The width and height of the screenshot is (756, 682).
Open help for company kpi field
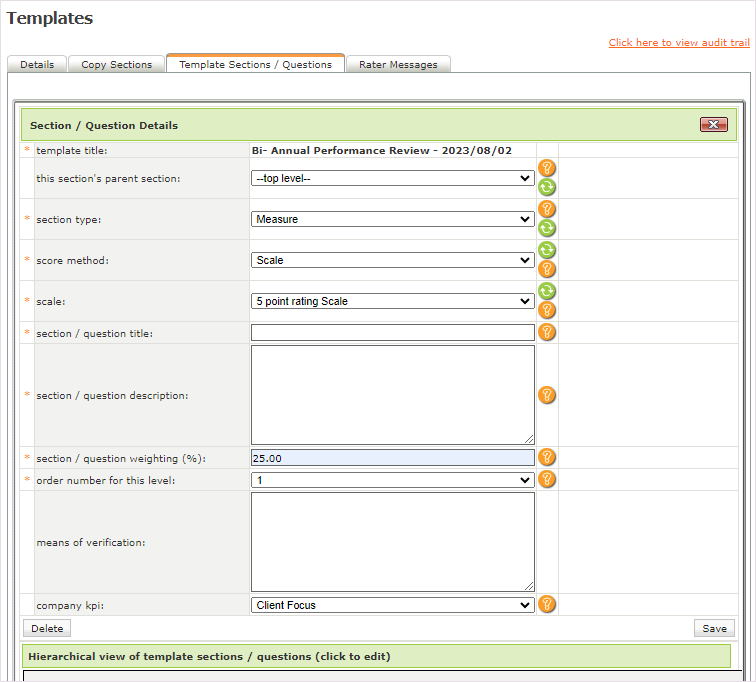click(547, 604)
